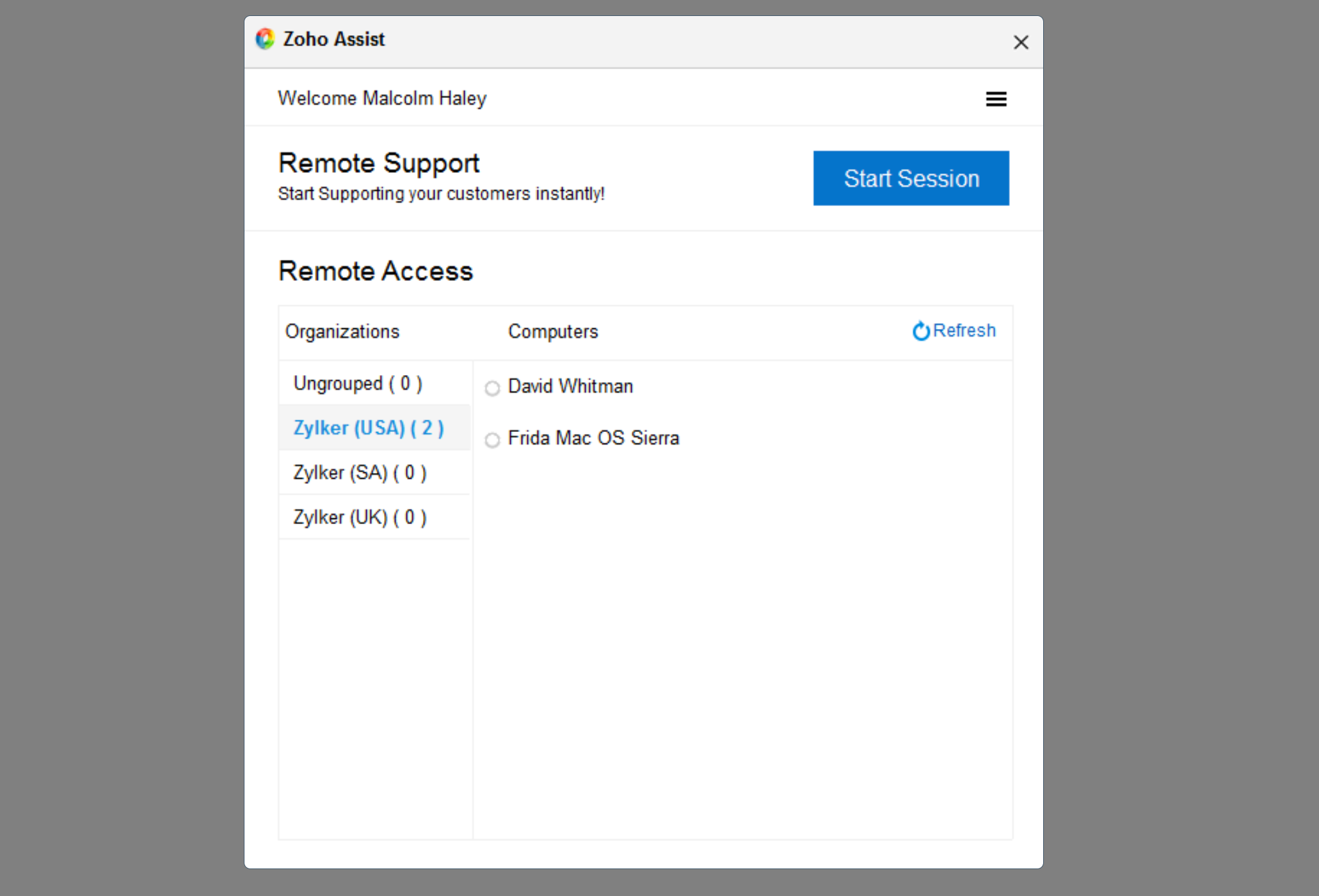Screen dimensions: 1319x896
Task: Click the Remote Access heading
Action: tap(375, 271)
